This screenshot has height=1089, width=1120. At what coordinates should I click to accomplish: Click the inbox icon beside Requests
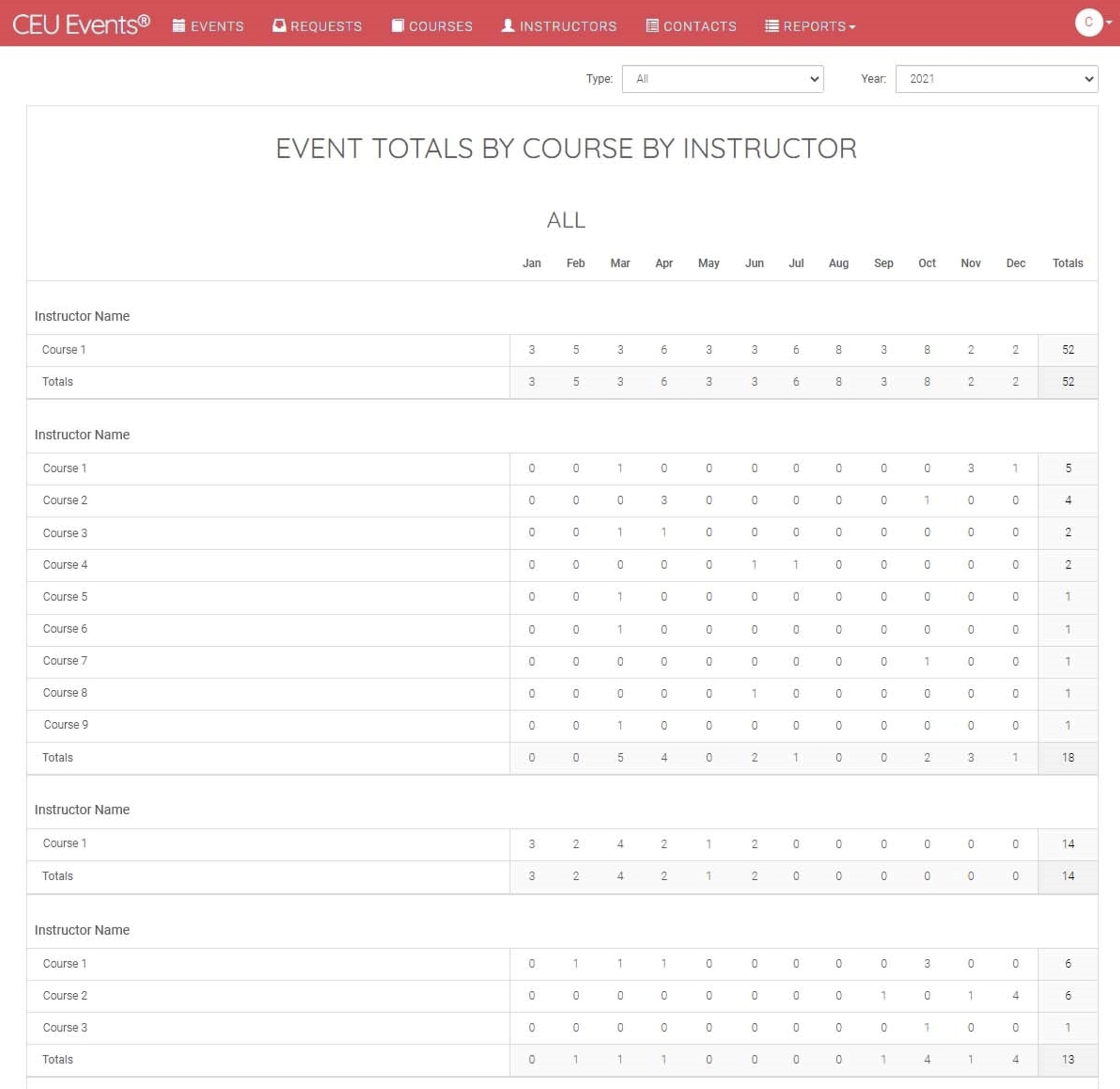[x=279, y=26]
